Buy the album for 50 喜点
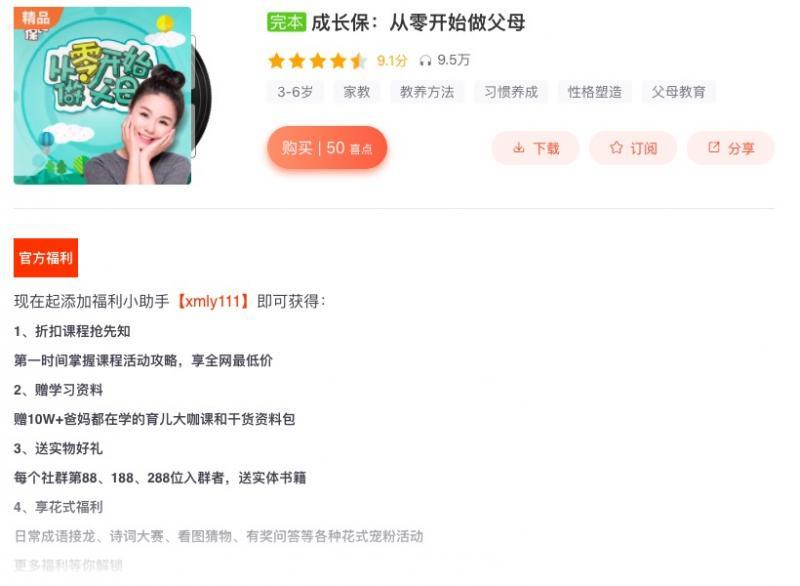The width and height of the screenshot is (800, 586). [327, 148]
